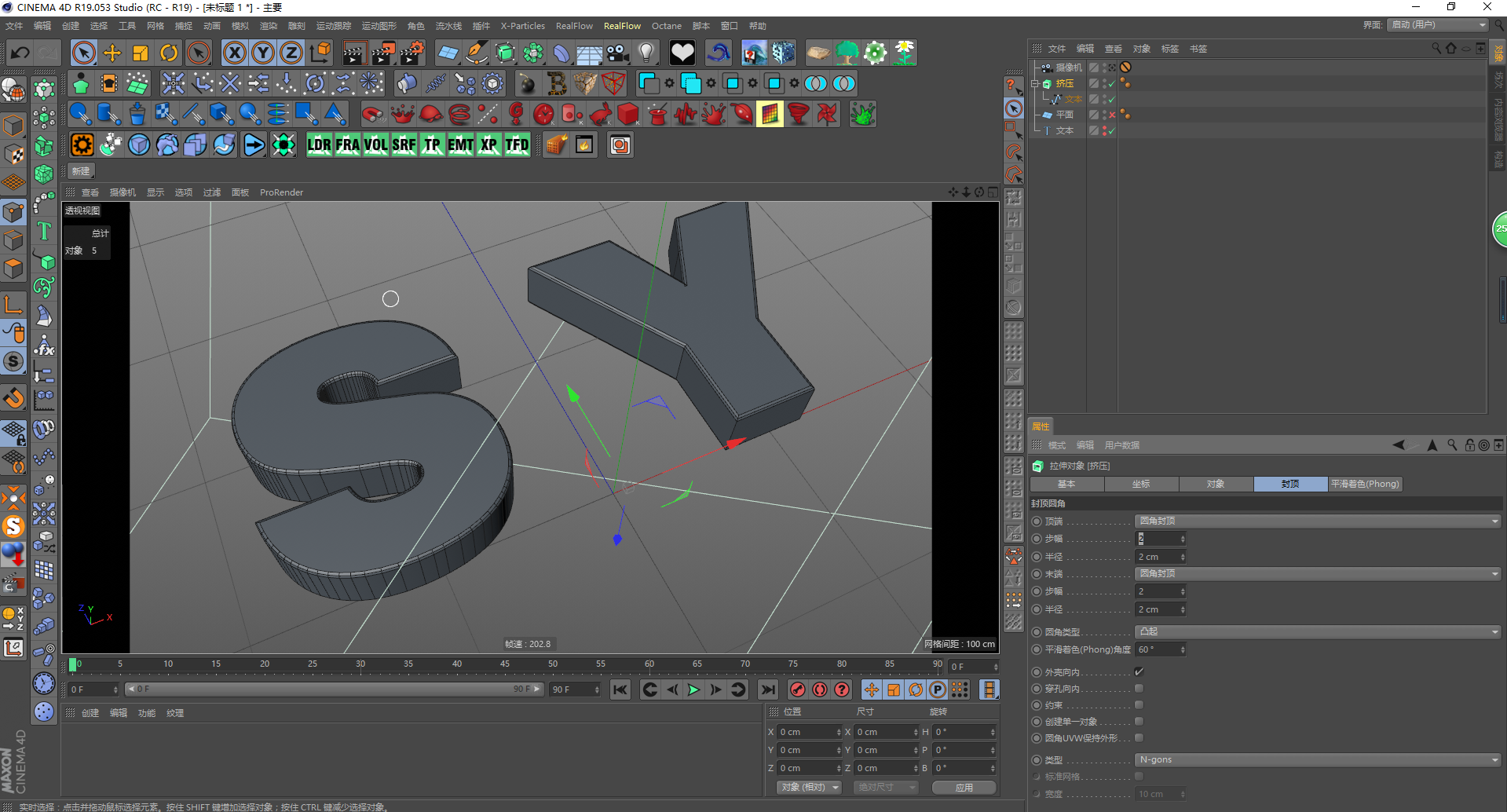Enable the 圆角UVW保持外形 checkbox

click(1139, 737)
